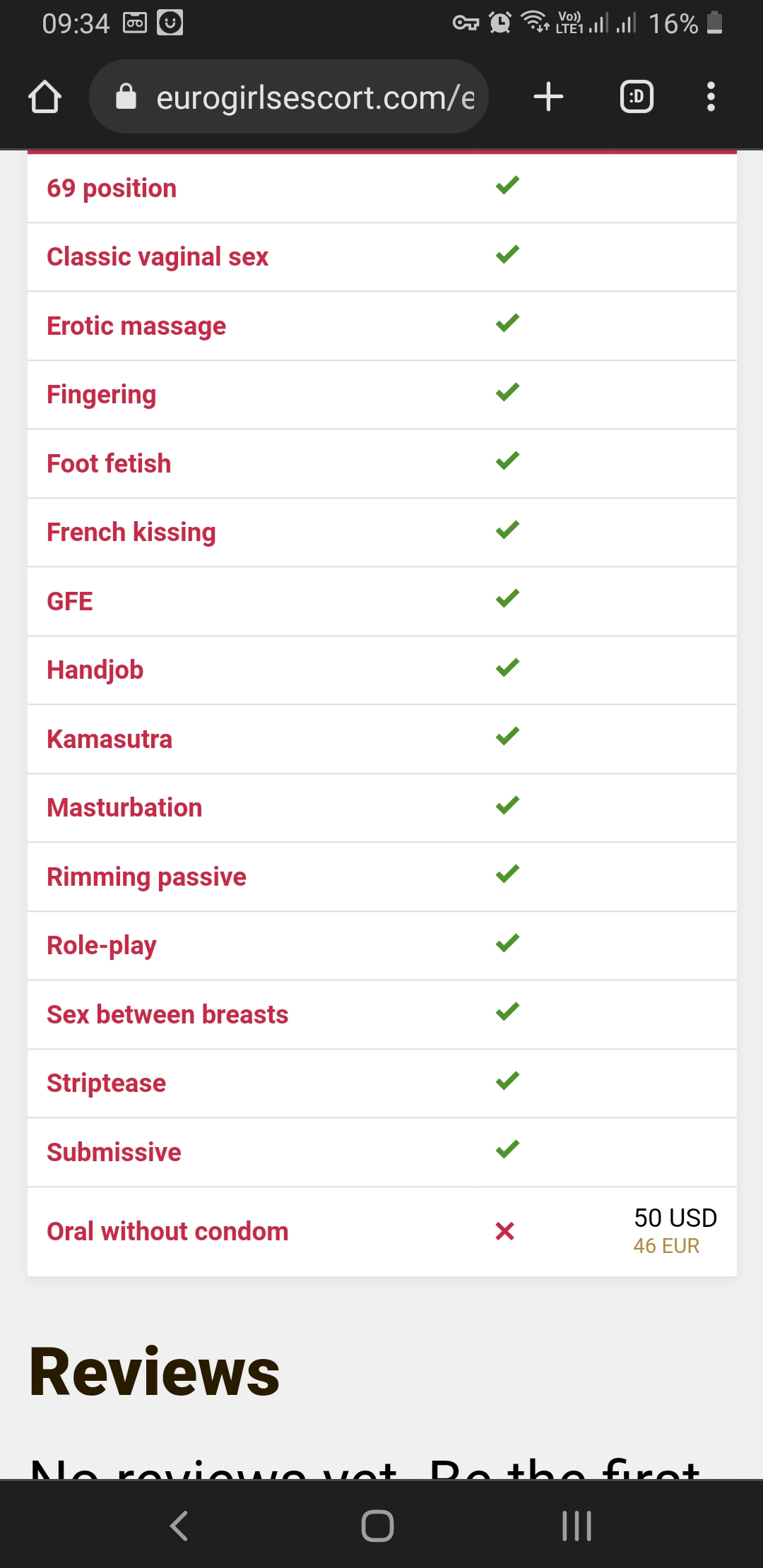The width and height of the screenshot is (763, 1568).
Task: Tap the Reviews section heading
Action: (155, 1372)
